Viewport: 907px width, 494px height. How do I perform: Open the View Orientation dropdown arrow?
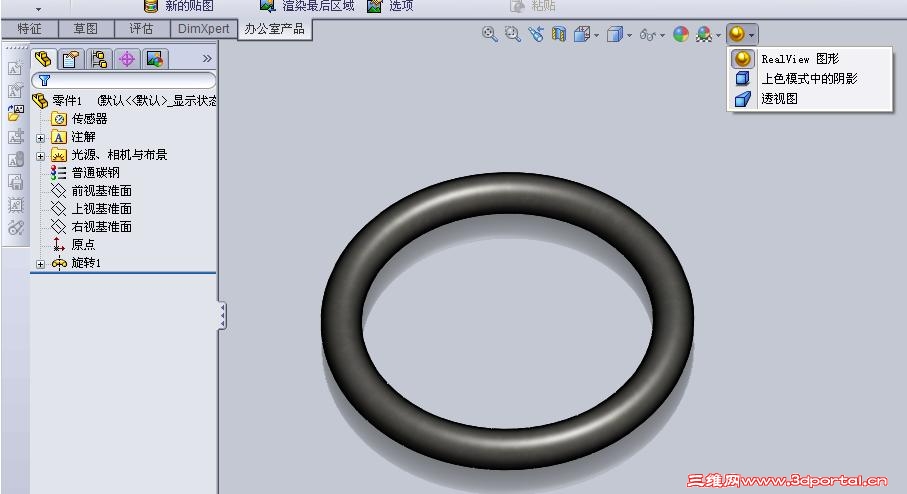click(x=596, y=35)
